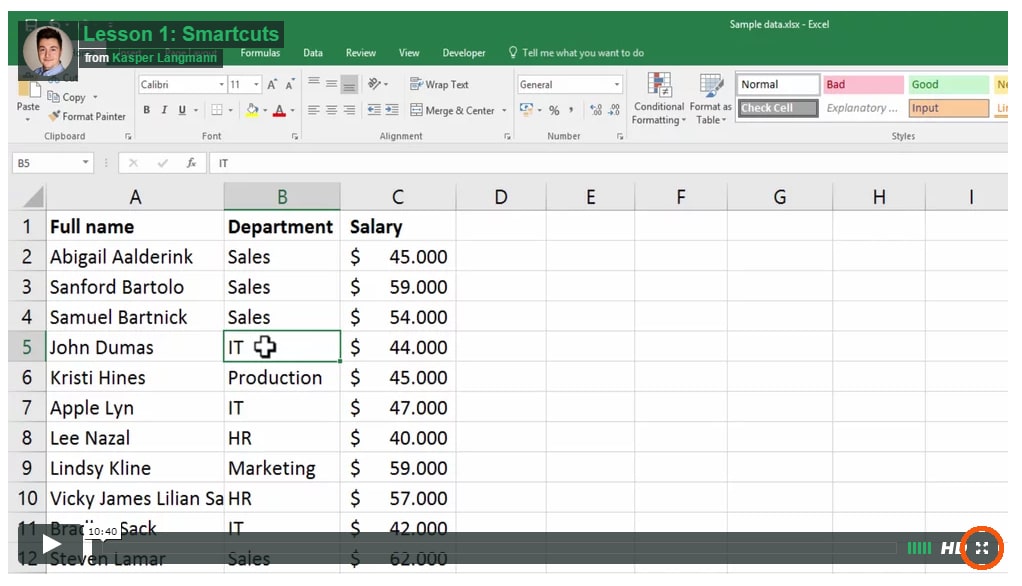Click Decrease Decimal icon
This screenshot has width=1022, height=586.
pyautogui.click(x=614, y=110)
